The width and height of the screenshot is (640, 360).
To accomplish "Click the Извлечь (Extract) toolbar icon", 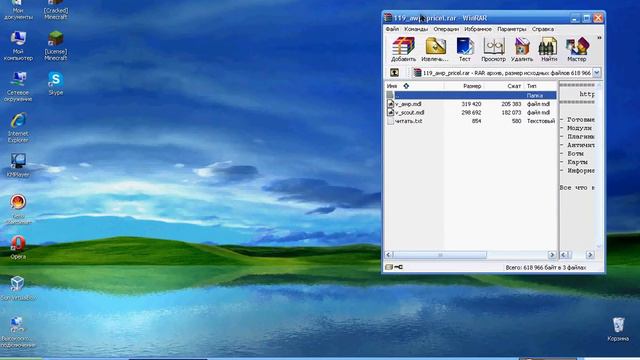I will pos(435,49).
